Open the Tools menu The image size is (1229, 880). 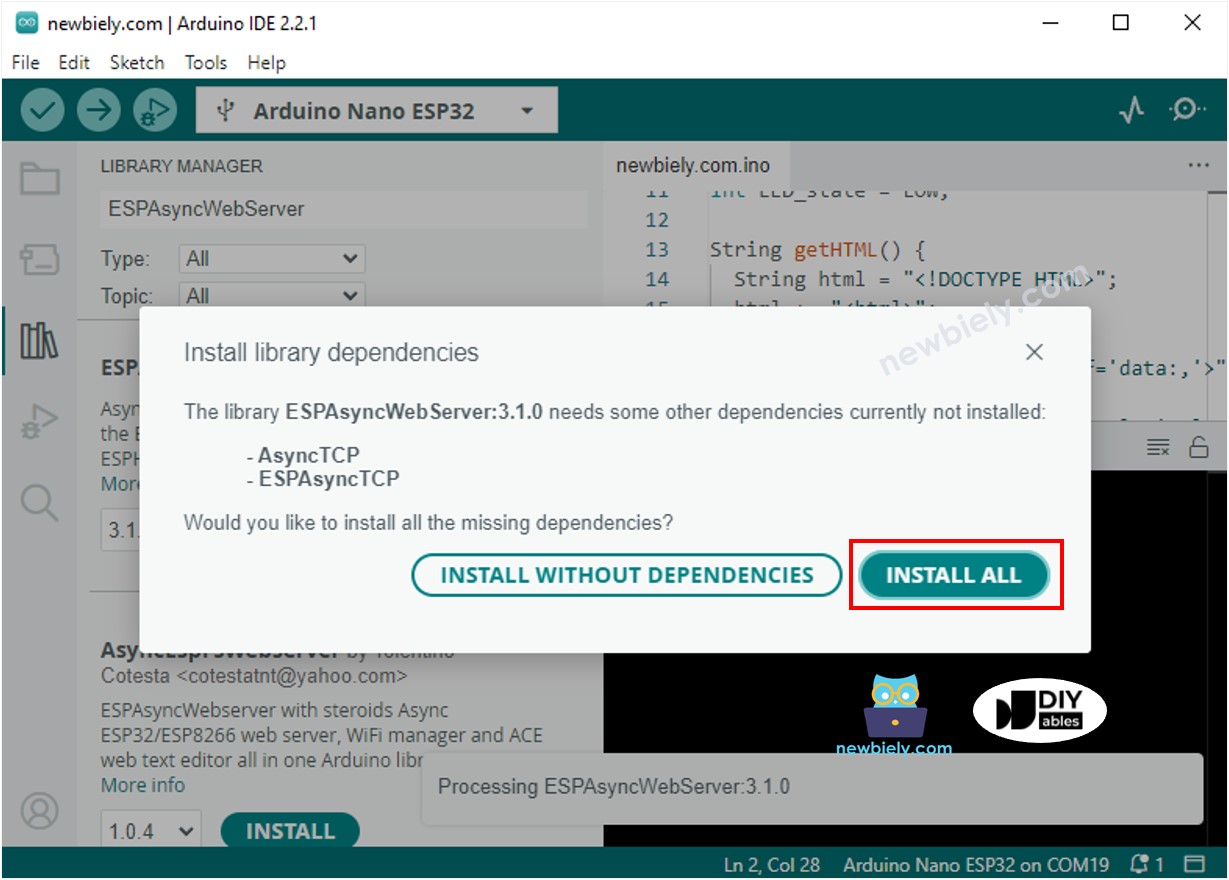coord(205,62)
